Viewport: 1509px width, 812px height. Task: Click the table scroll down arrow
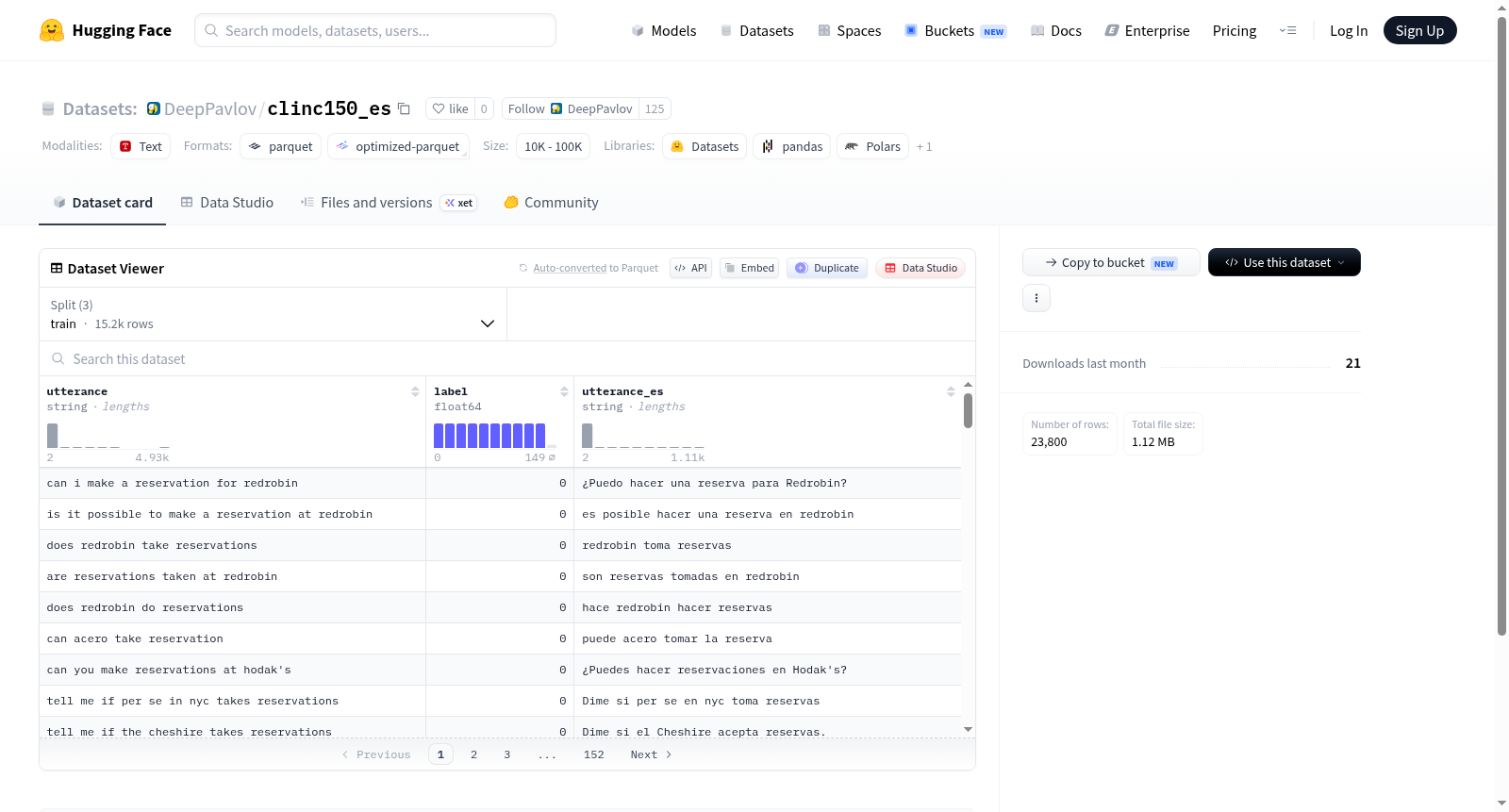pyautogui.click(x=968, y=729)
